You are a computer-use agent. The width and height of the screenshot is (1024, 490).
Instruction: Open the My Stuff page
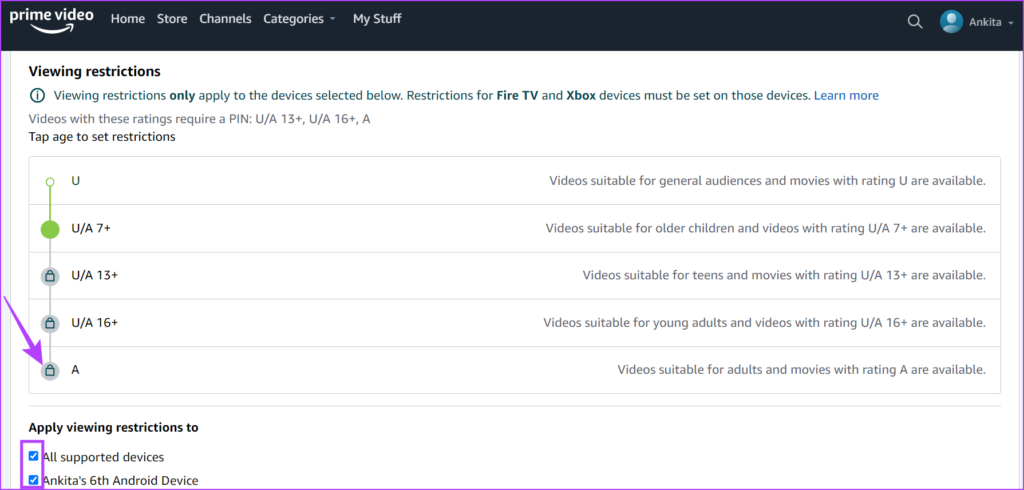(x=377, y=19)
